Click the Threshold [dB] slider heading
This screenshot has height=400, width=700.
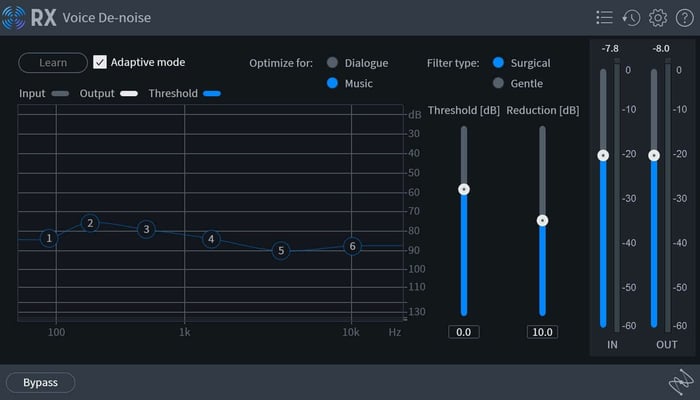coord(464,110)
